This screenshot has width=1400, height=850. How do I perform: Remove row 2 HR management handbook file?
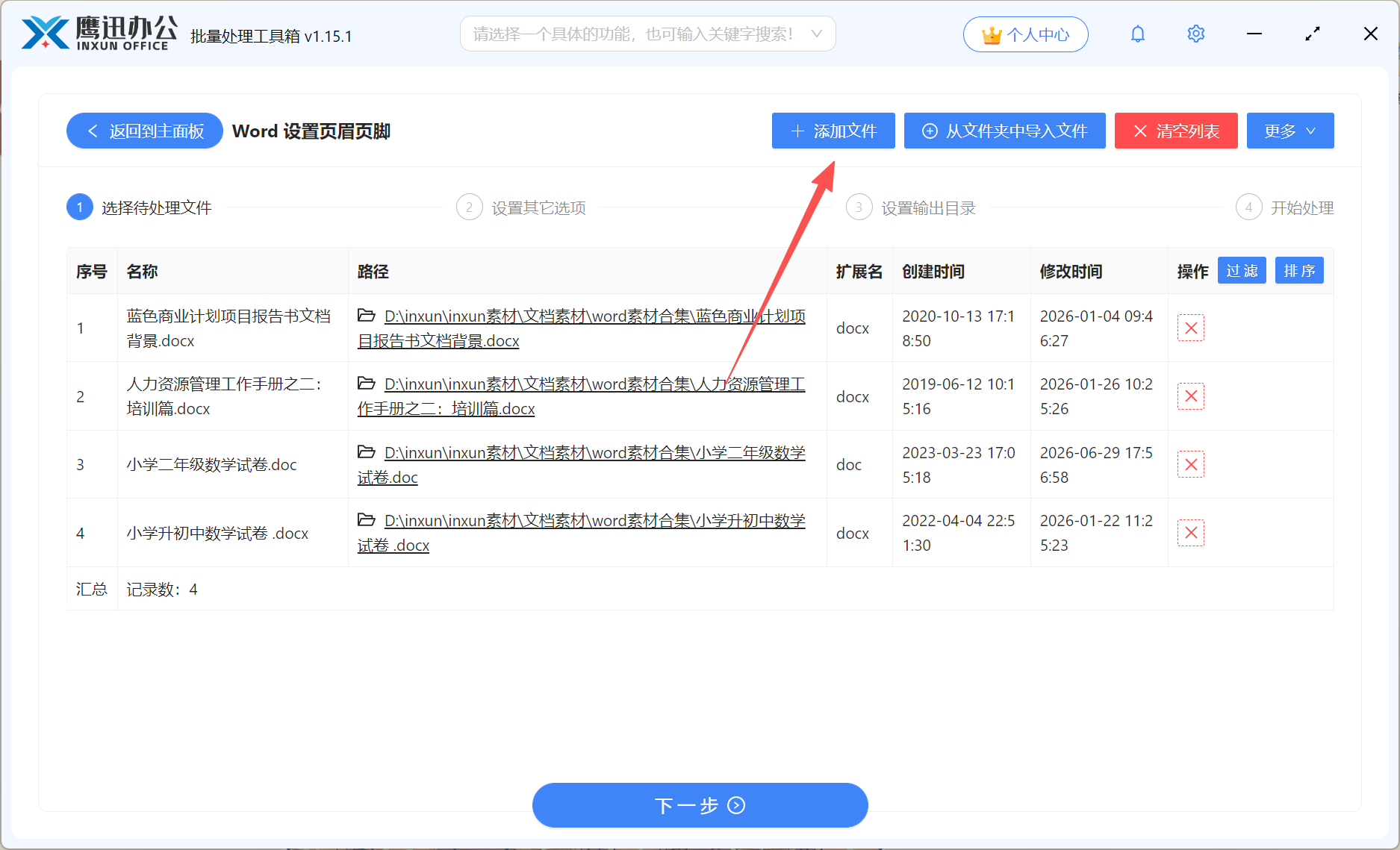pos(1191,396)
